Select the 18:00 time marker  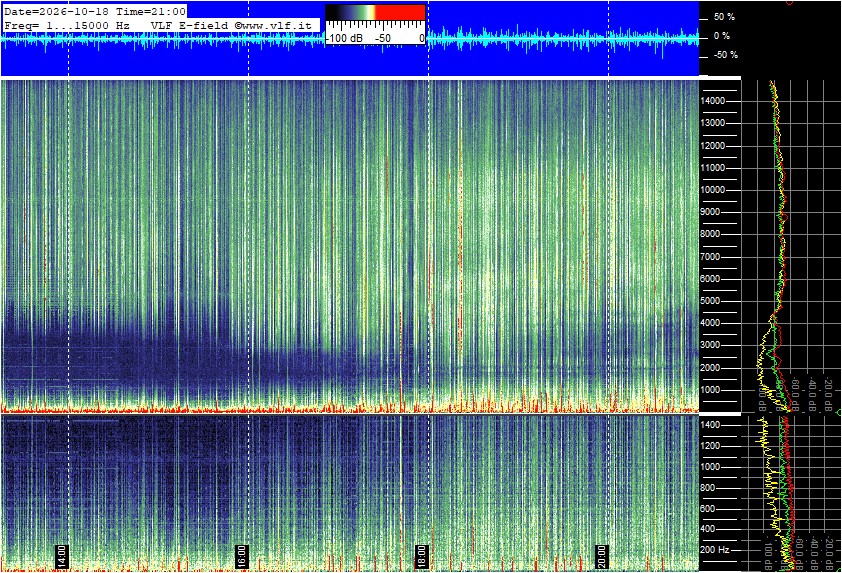(x=422, y=557)
